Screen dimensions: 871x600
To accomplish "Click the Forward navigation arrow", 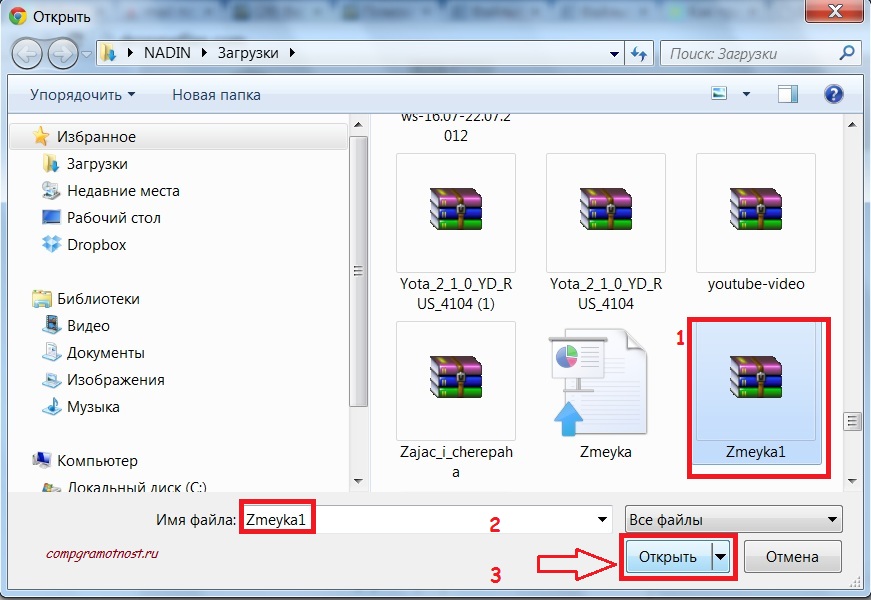I will 62,54.
